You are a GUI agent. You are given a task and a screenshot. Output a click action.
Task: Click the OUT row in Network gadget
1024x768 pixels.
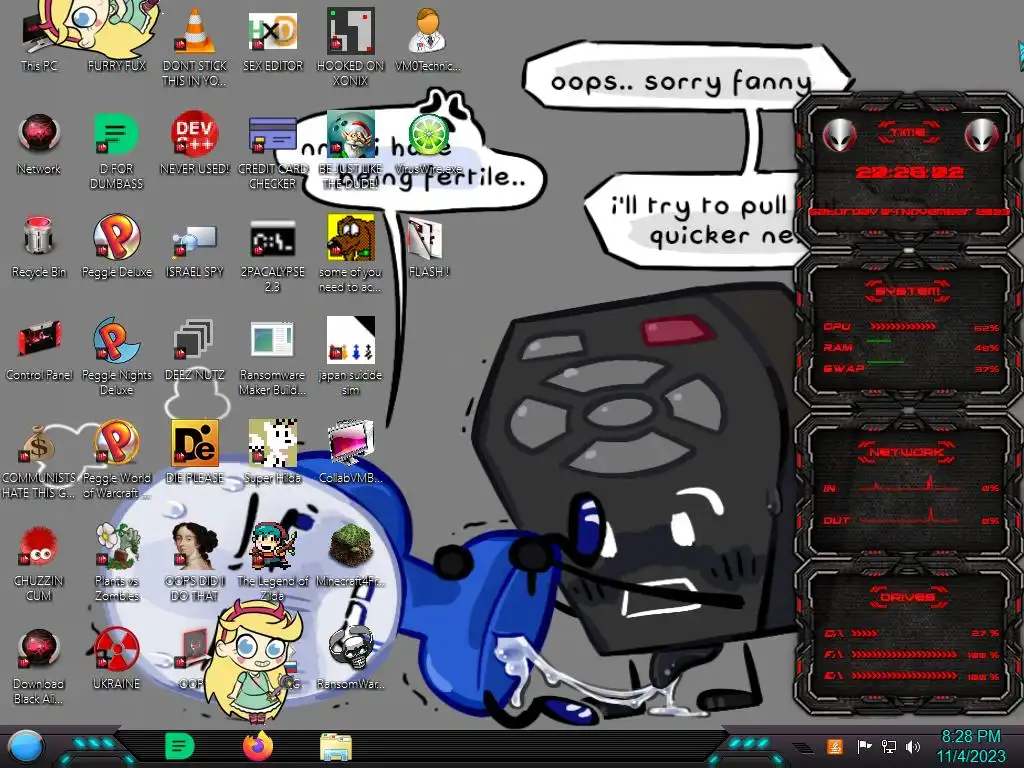point(911,519)
